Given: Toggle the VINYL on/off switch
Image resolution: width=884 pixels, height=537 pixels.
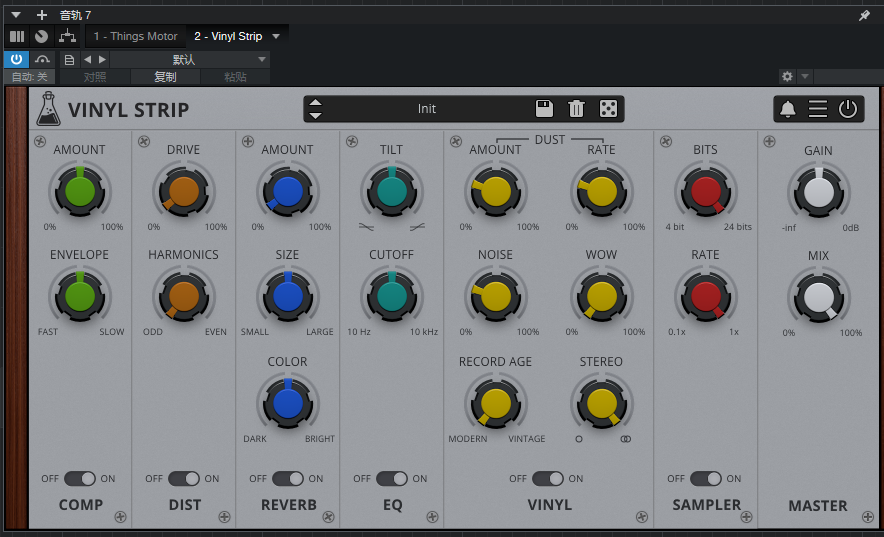Looking at the screenshot, I should [x=547, y=478].
